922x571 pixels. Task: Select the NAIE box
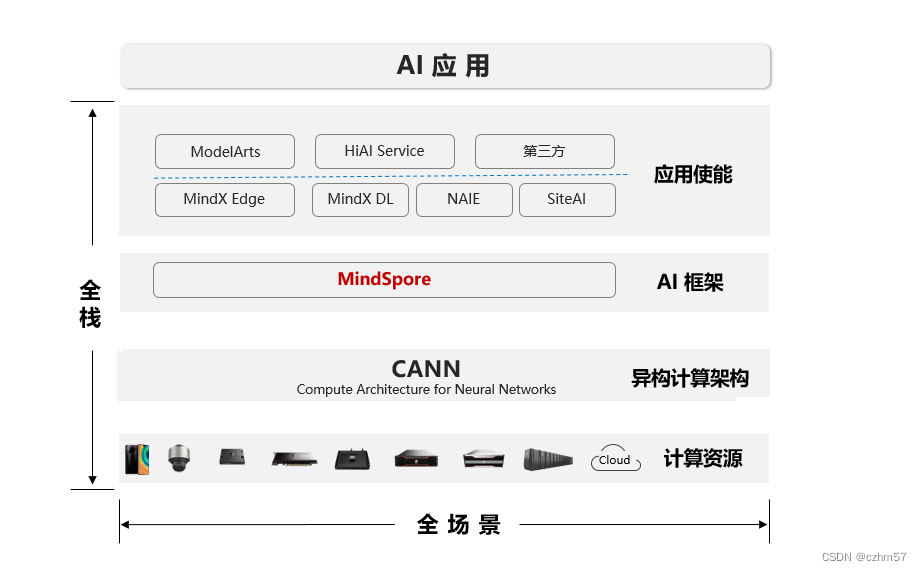pyautogui.click(x=464, y=199)
